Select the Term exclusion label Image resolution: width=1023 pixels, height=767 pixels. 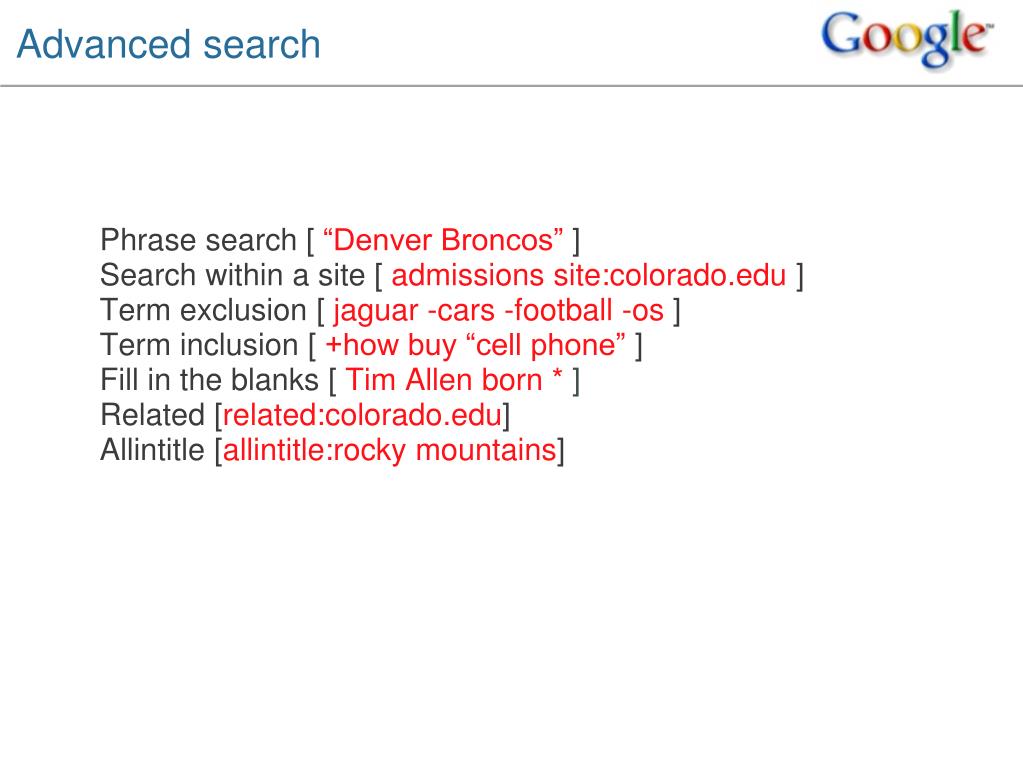(204, 310)
